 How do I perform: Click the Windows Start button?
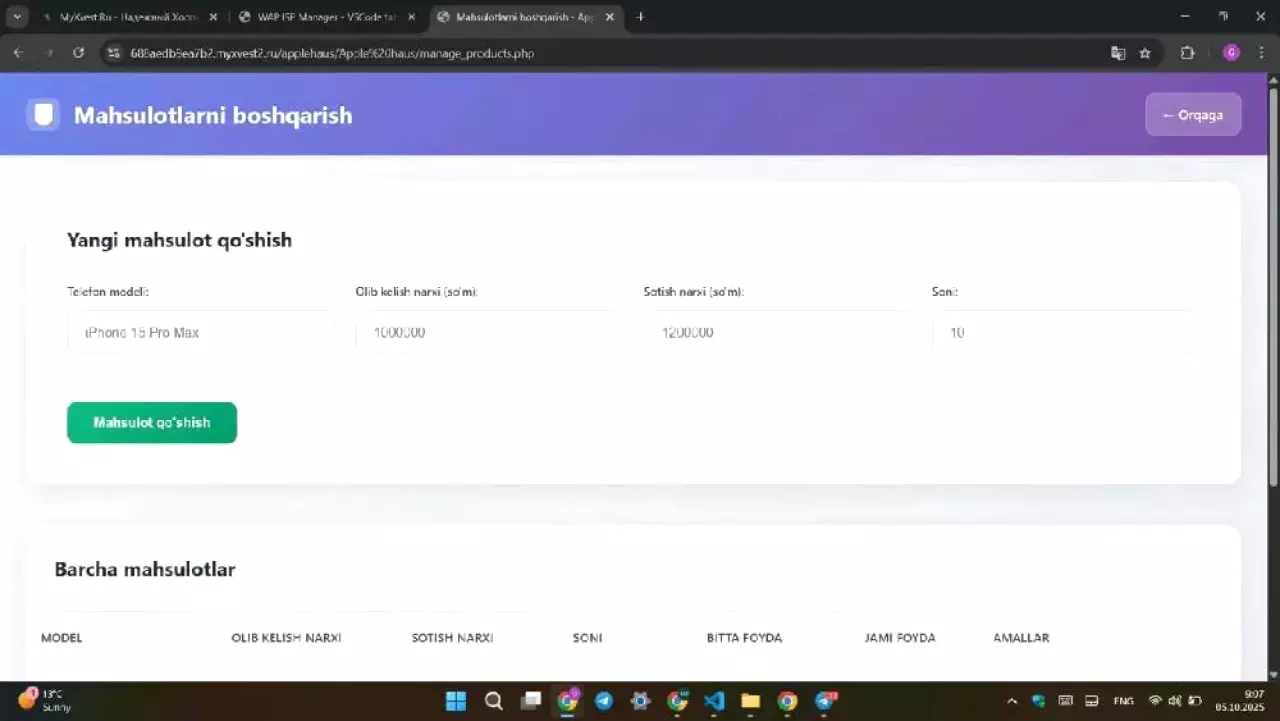[x=456, y=701]
